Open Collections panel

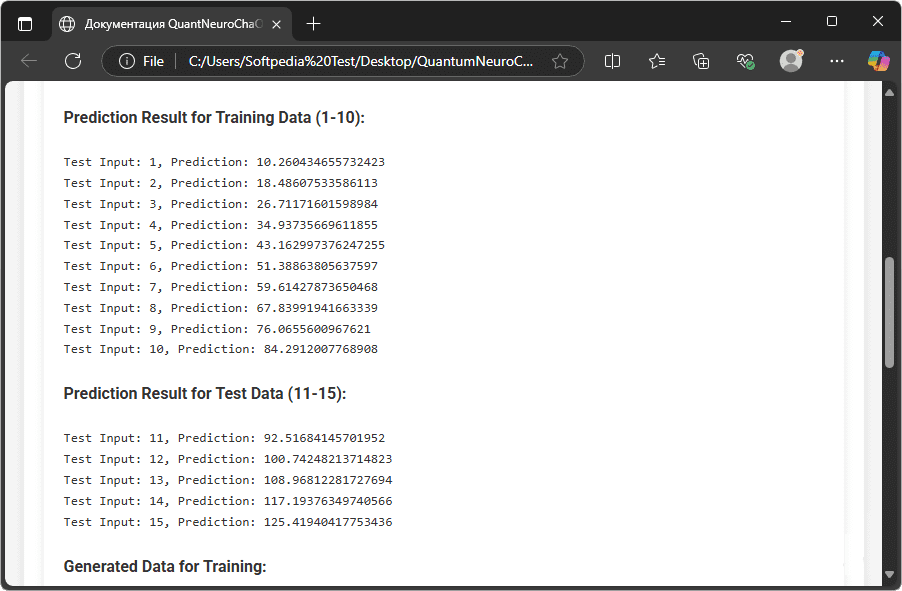click(701, 61)
